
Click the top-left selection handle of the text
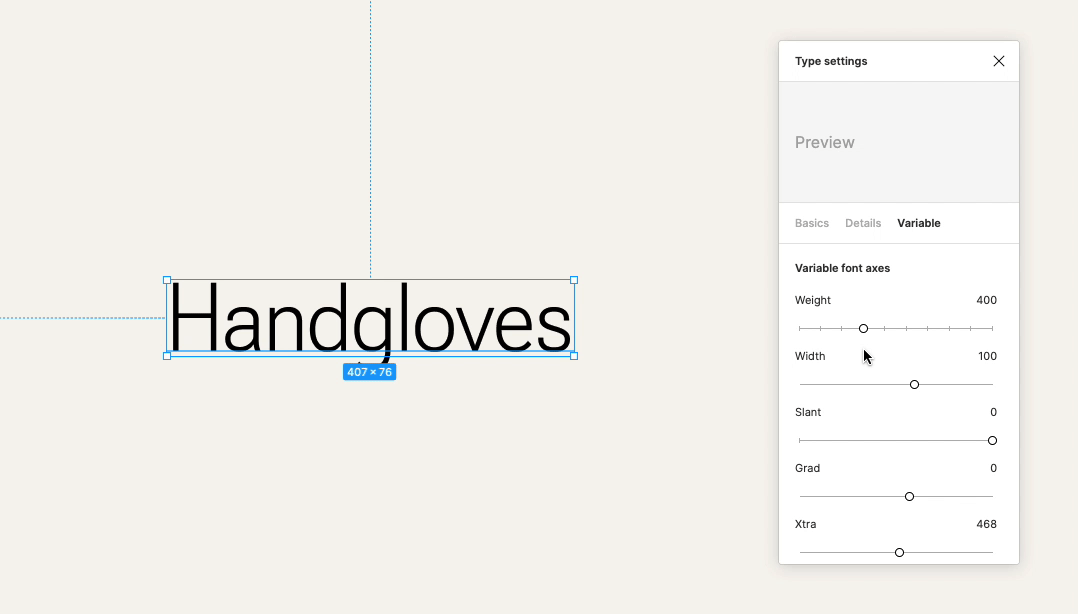pyautogui.click(x=167, y=280)
